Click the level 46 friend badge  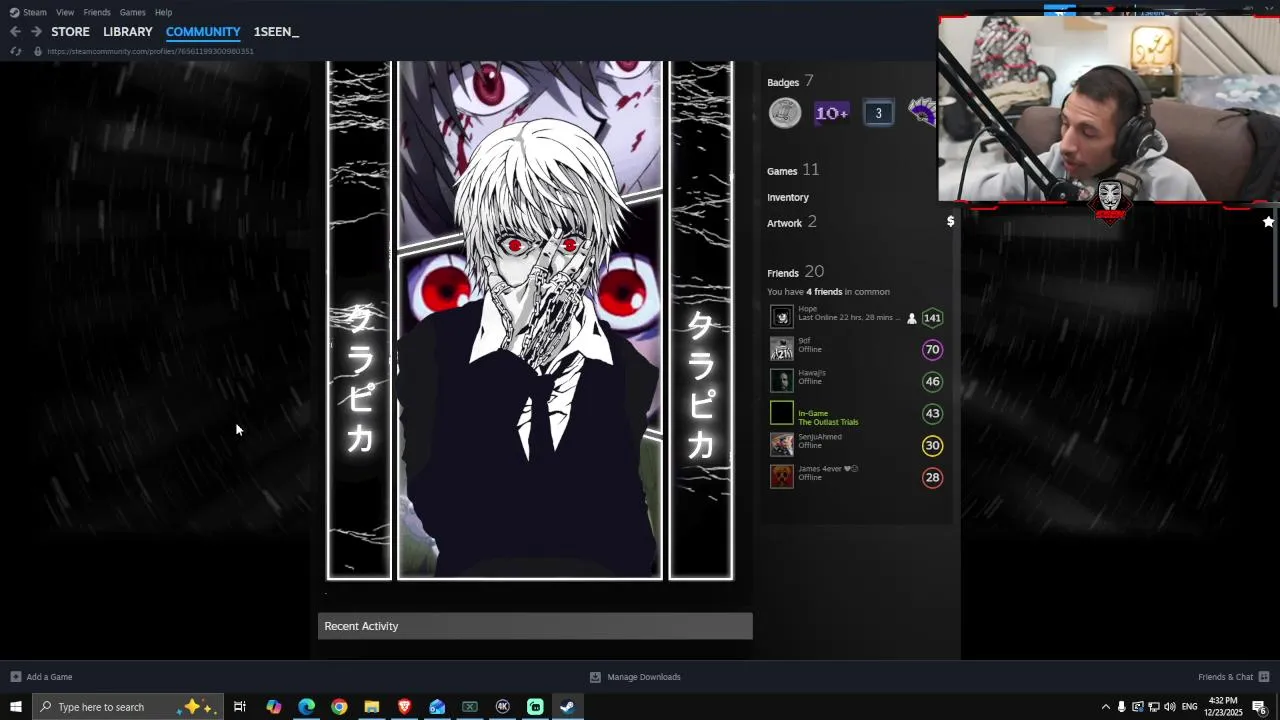[x=932, y=382]
